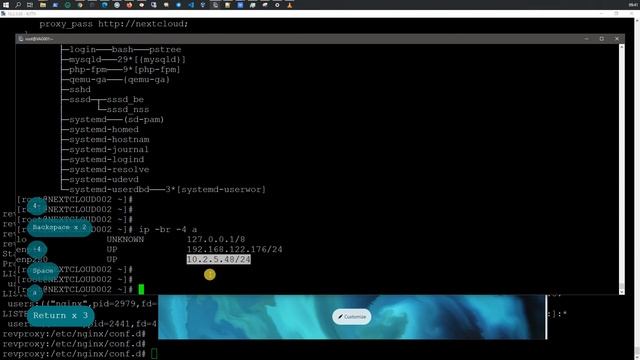Maximize the background revproxy PuTTY window
Viewport: 640px width, 360px height.
pos(617,13)
